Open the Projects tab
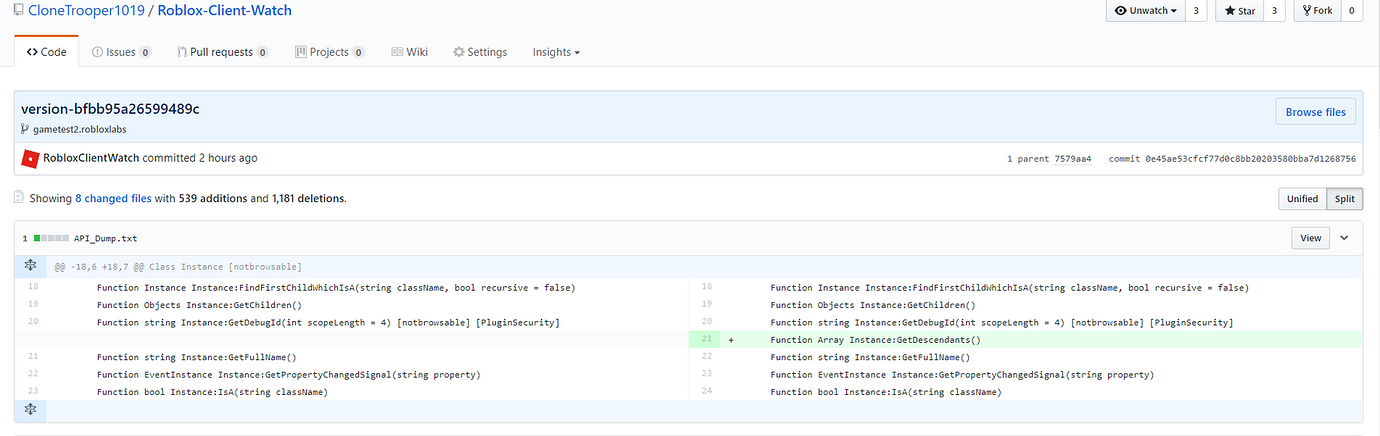 [x=330, y=52]
